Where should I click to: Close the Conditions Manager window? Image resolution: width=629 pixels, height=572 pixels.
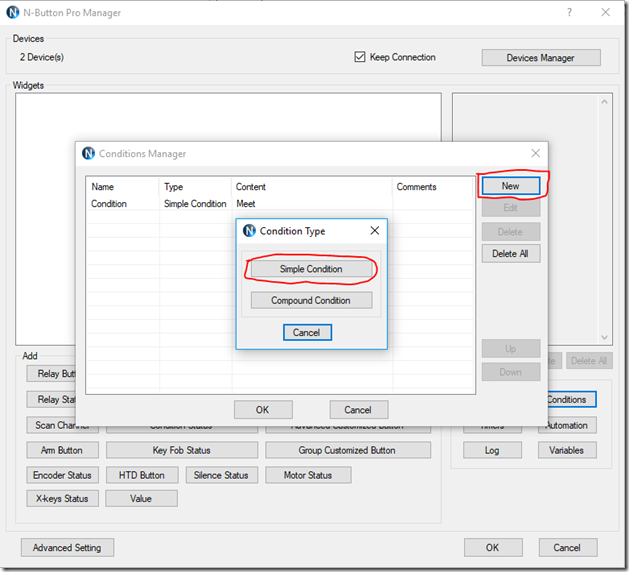536,153
